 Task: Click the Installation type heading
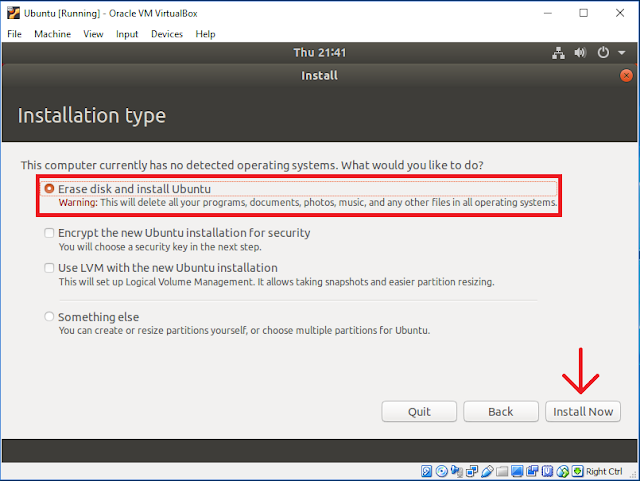(92, 116)
